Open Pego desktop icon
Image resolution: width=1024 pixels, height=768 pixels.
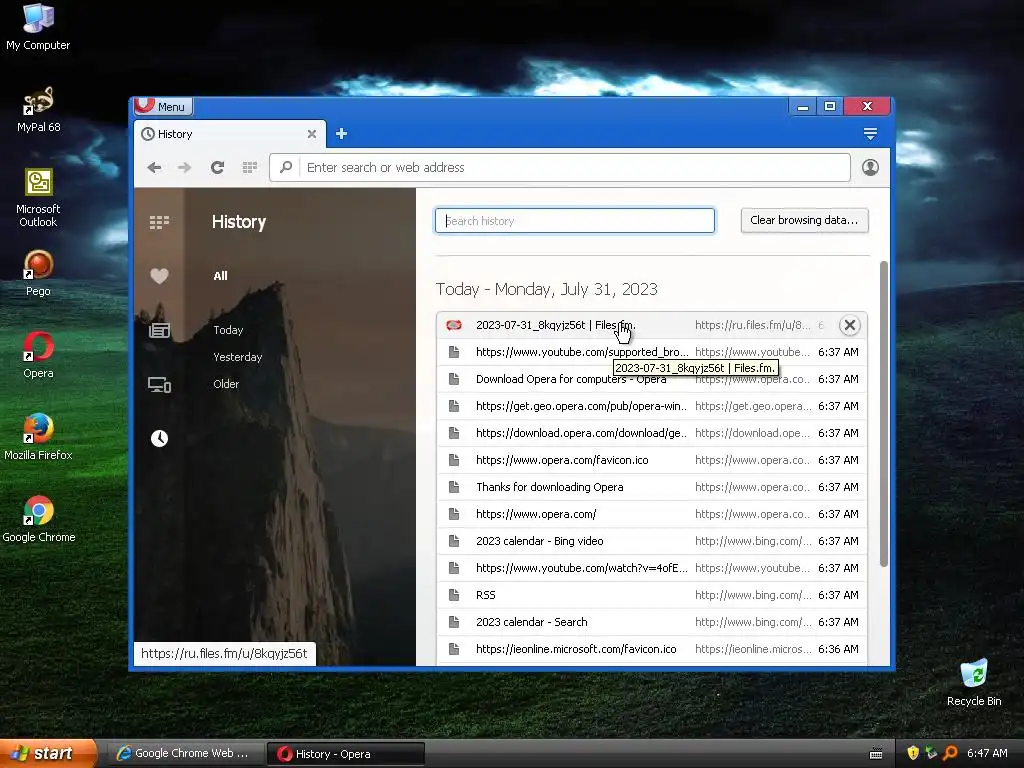[38, 274]
